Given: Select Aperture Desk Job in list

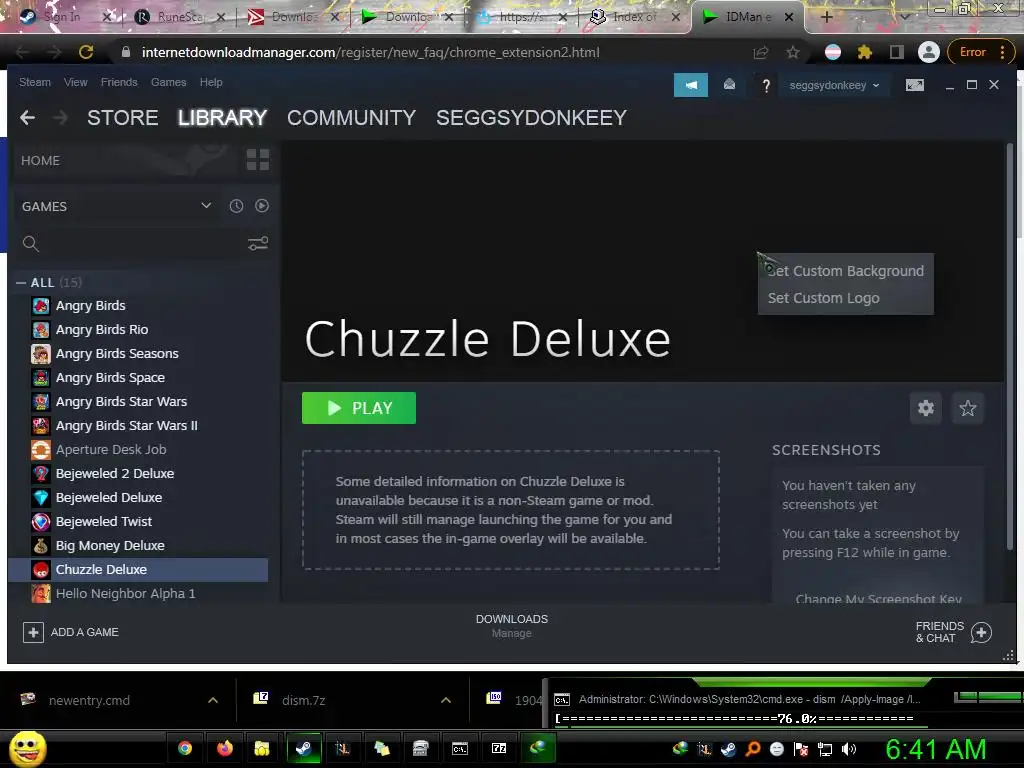Looking at the screenshot, I should click(140, 449).
